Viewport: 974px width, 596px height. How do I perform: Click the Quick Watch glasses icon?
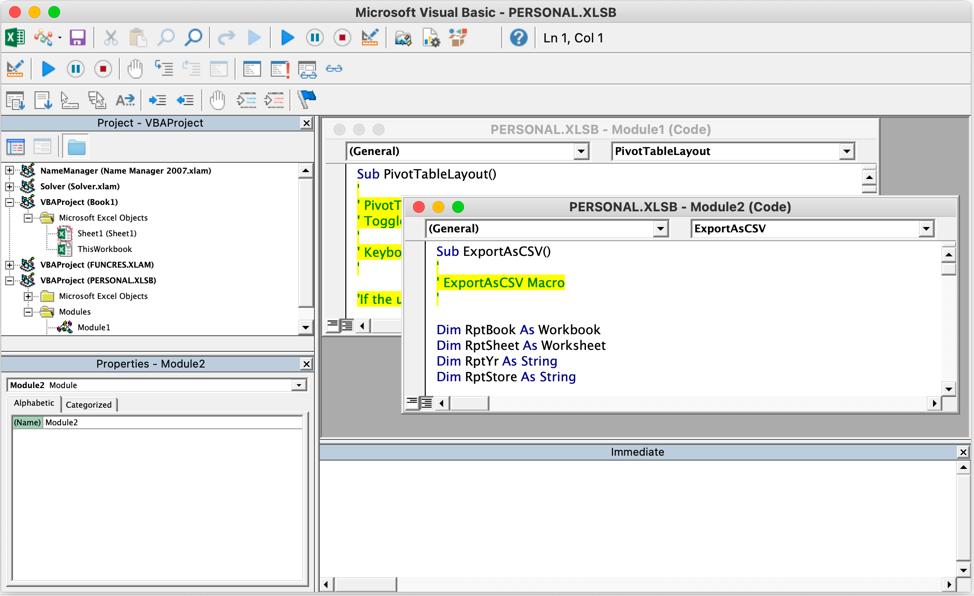tap(334, 68)
